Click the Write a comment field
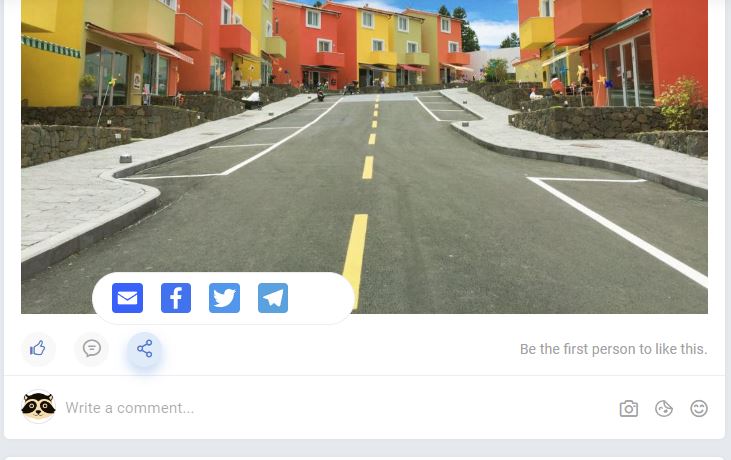The height and width of the screenshot is (460, 731). coord(338,408)
